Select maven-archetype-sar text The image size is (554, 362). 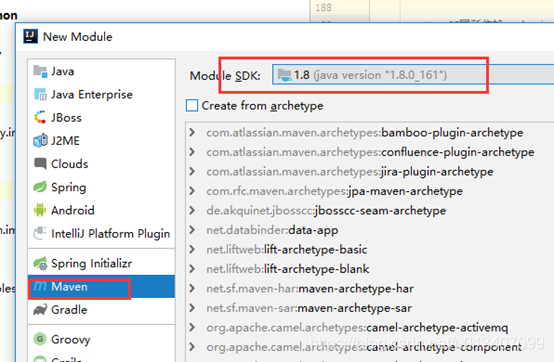click(x=355, y=308)
